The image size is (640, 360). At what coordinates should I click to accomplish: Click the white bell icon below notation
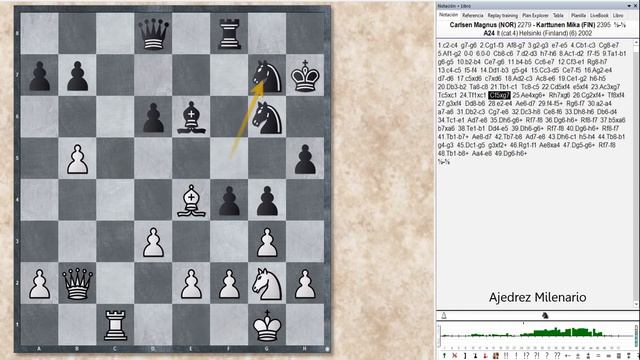coord(444,315)
